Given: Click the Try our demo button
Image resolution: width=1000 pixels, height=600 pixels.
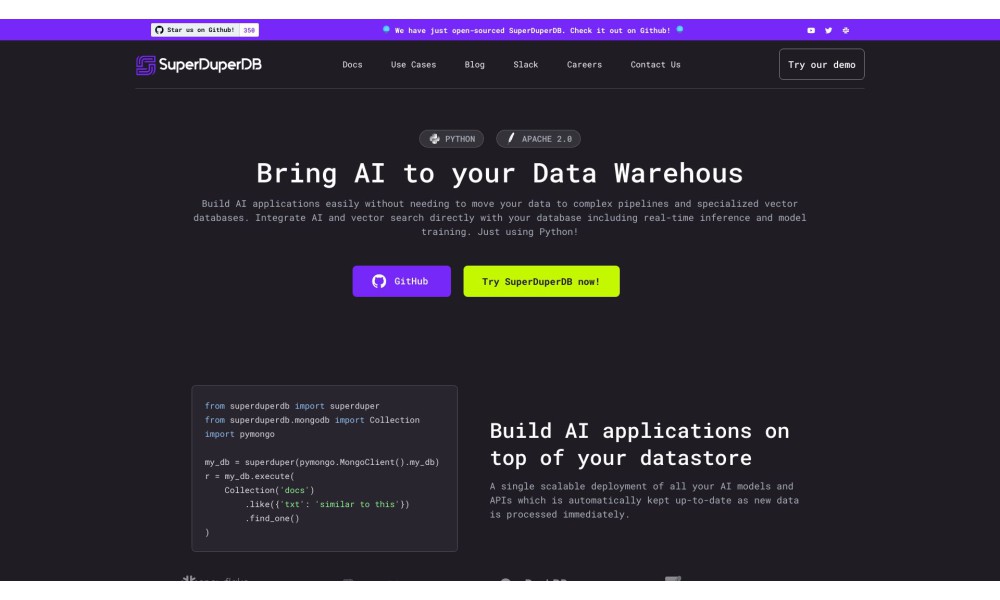Looking at the screenshot, I should (x=821, y=64).
